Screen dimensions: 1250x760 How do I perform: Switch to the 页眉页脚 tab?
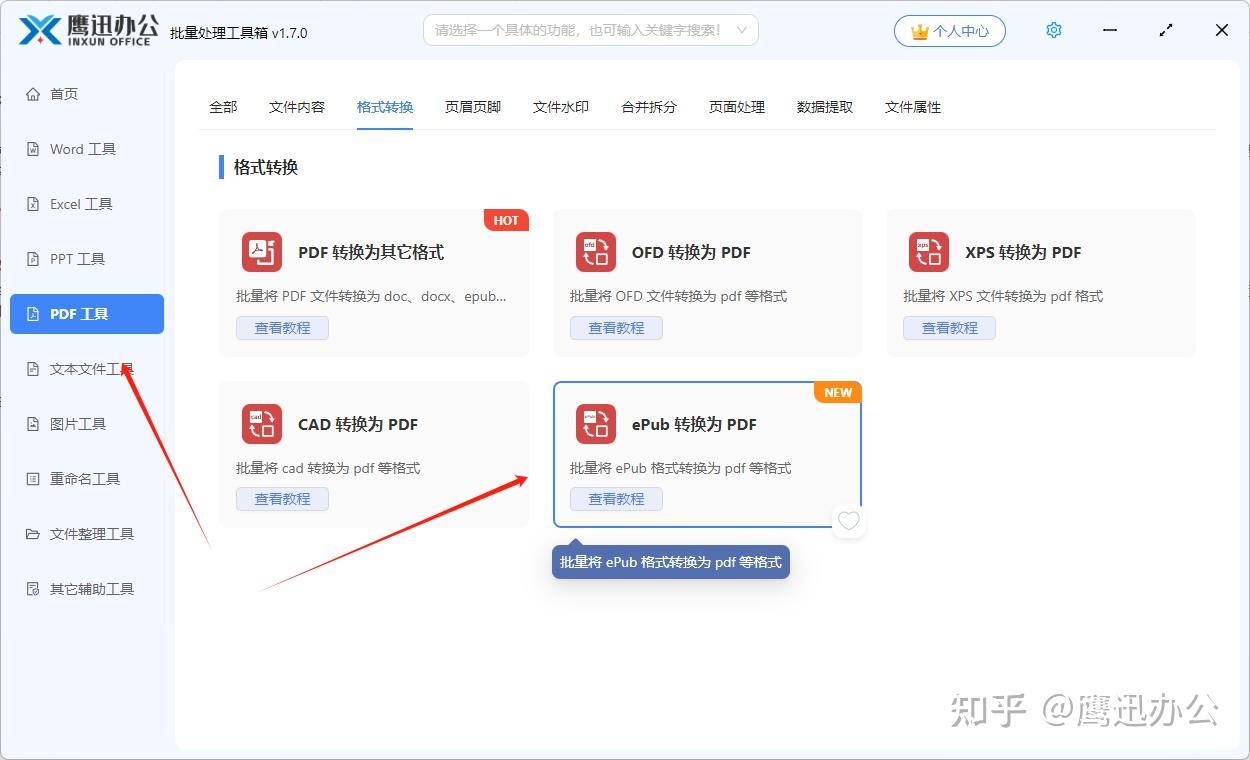[473, 107]
